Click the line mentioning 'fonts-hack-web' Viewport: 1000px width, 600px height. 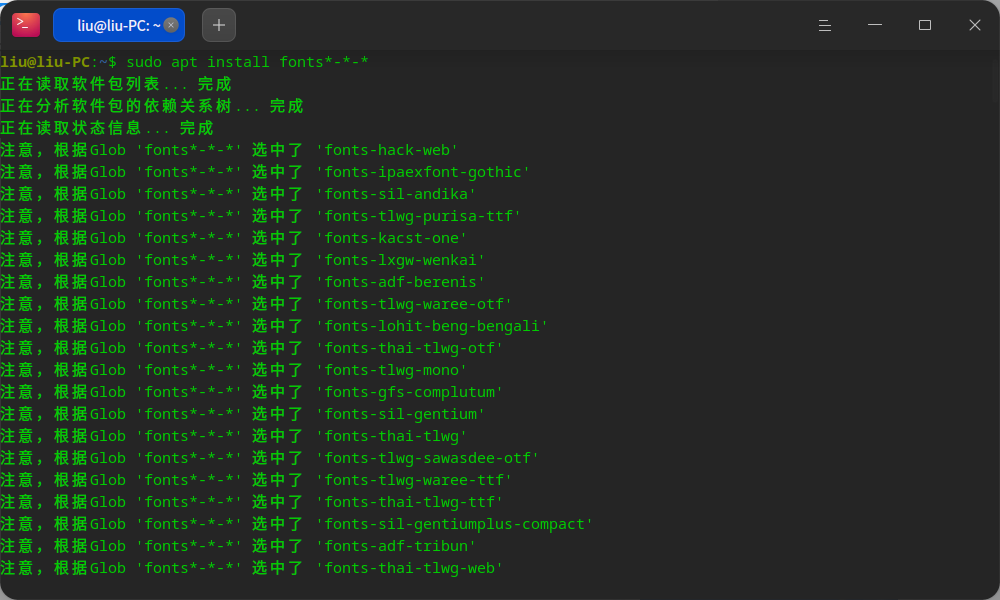[x=229, y=150]
